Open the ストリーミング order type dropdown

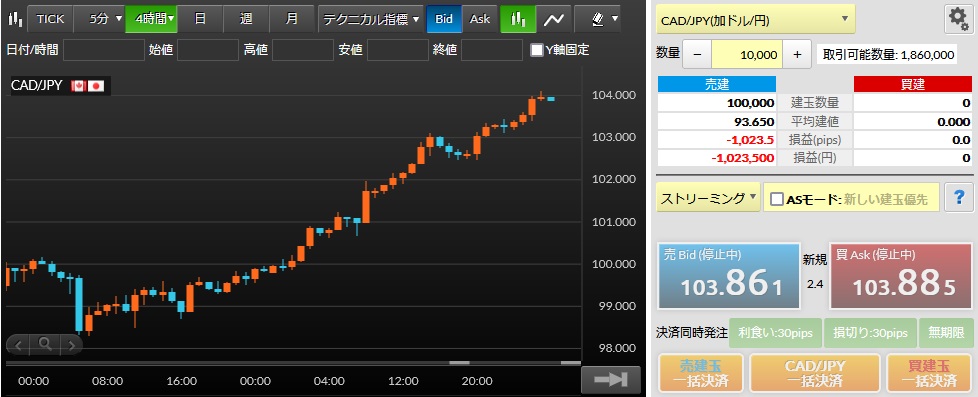coord(708,198)
